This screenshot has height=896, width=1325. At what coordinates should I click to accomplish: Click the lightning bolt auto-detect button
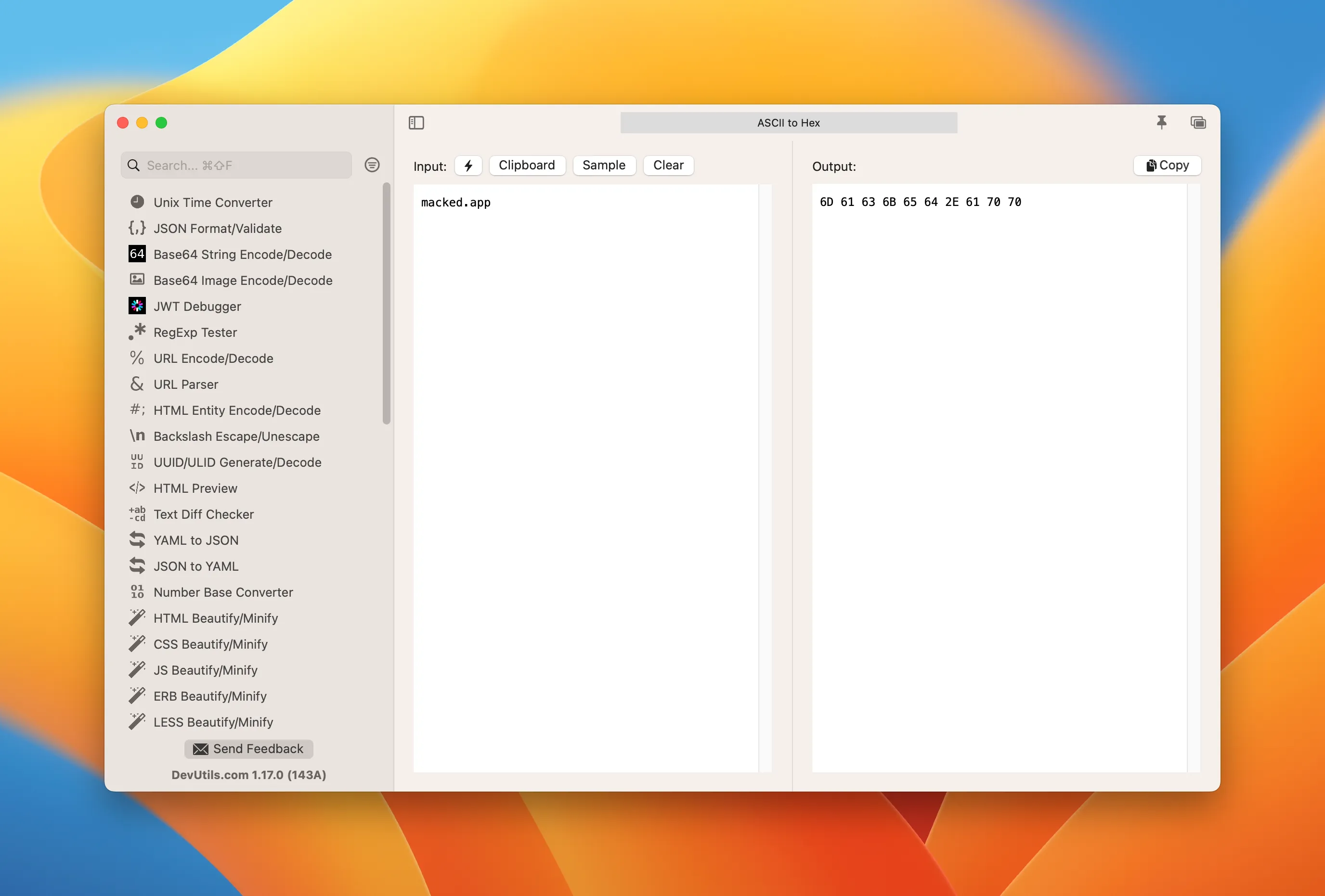pos(468,165)
